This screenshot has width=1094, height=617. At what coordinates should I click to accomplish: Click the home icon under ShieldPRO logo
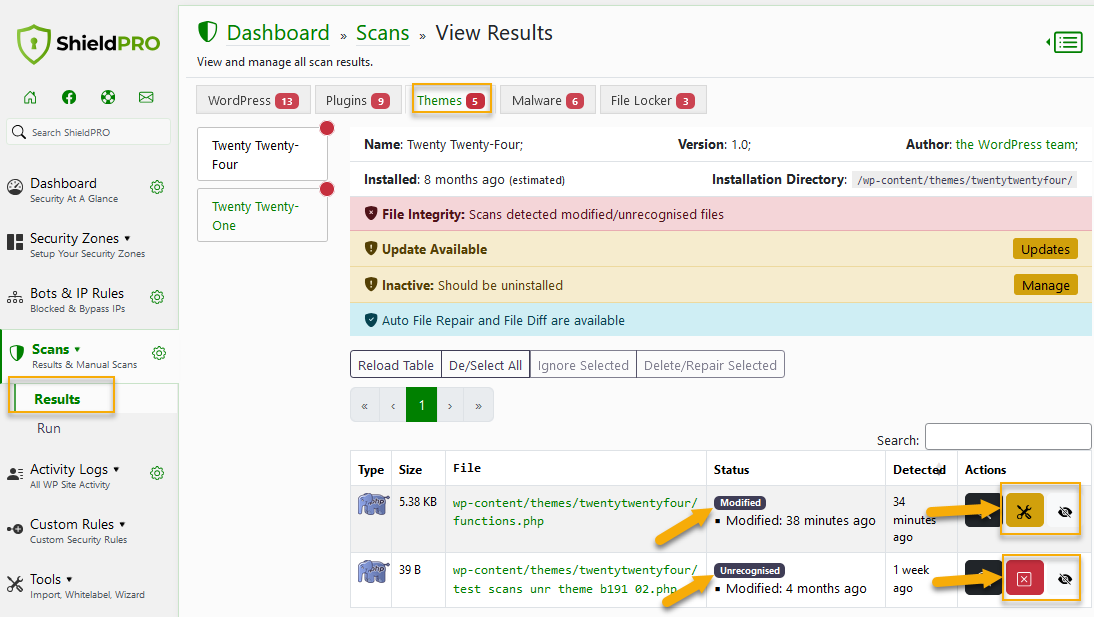pos(30,98)
